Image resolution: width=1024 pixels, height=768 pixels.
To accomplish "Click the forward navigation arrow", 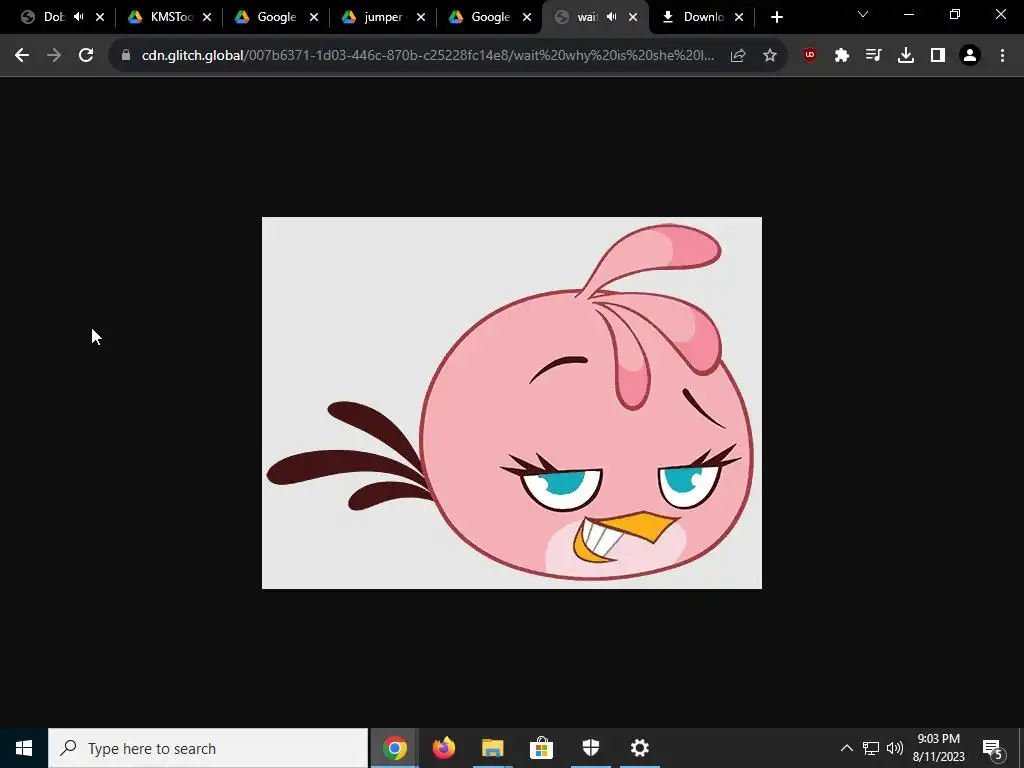I will [x=54, y=56].
